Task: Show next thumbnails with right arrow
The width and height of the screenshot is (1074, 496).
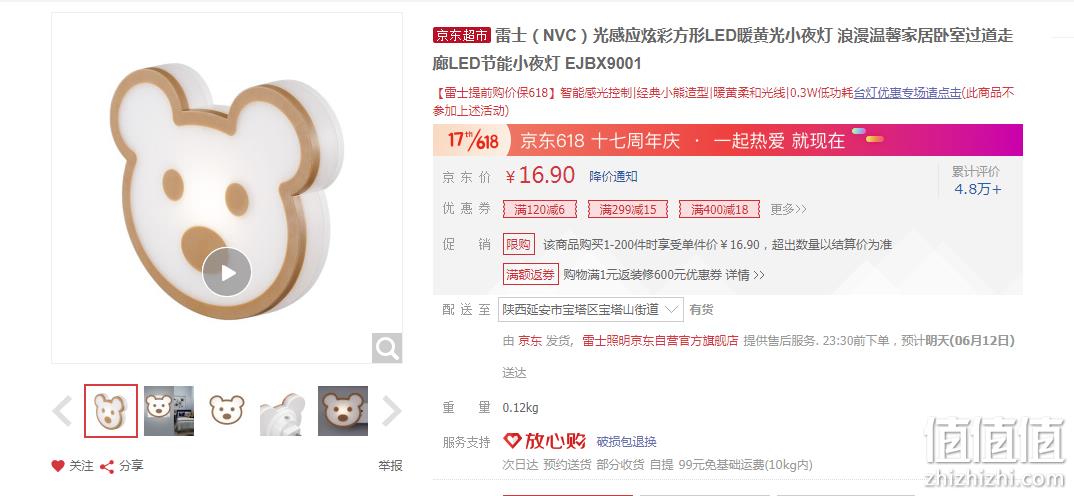Action: [x=391, y=411]
